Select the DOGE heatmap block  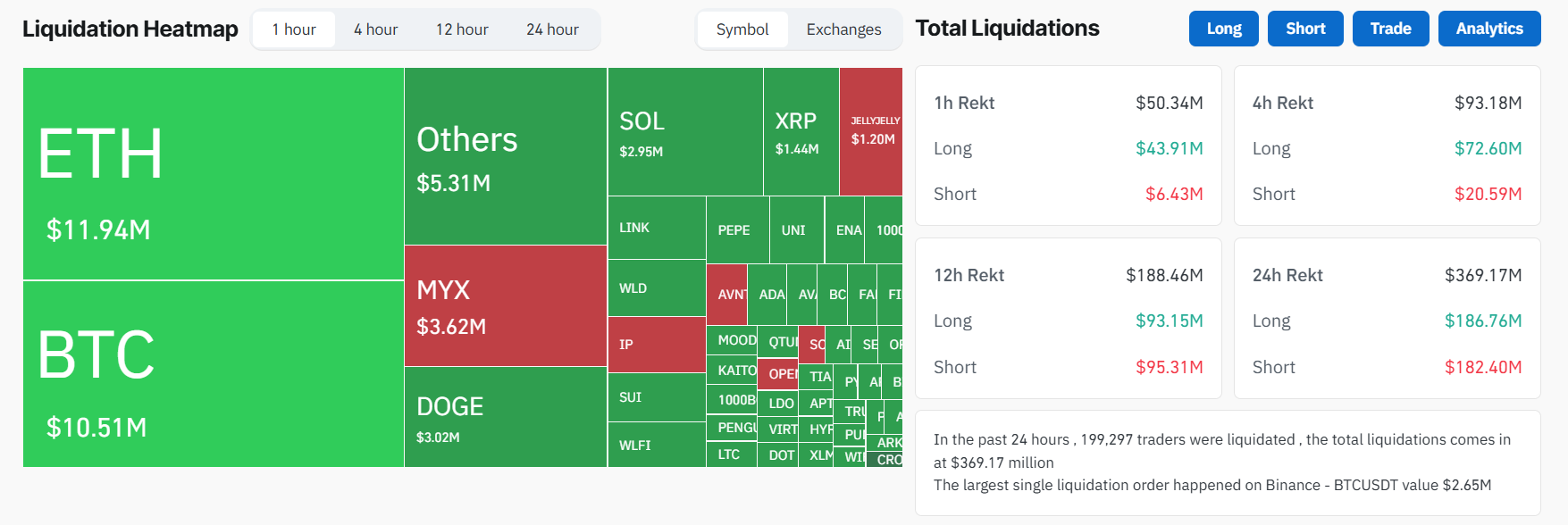click(506, 417)
